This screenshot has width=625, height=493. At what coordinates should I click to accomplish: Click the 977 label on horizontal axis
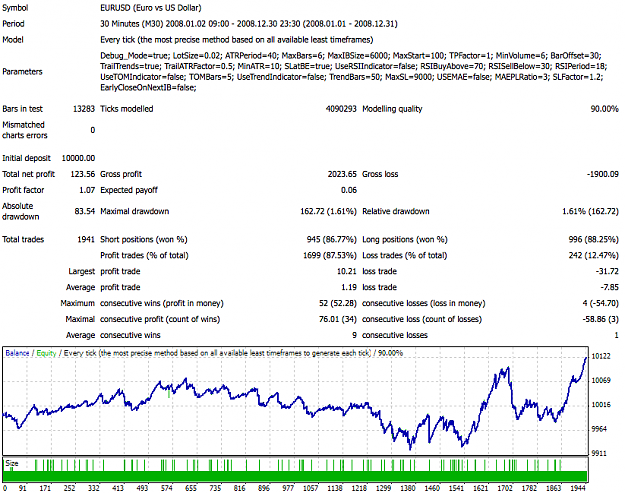coord(288,488)
